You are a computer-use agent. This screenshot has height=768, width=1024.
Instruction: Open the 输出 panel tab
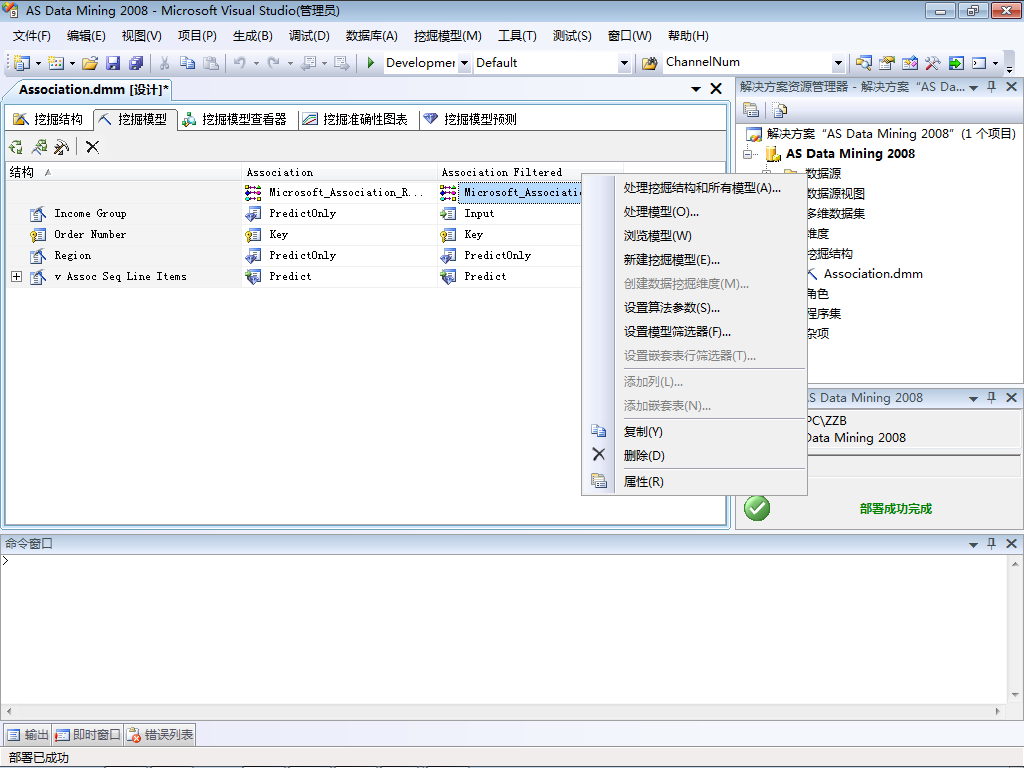(28, 735)
